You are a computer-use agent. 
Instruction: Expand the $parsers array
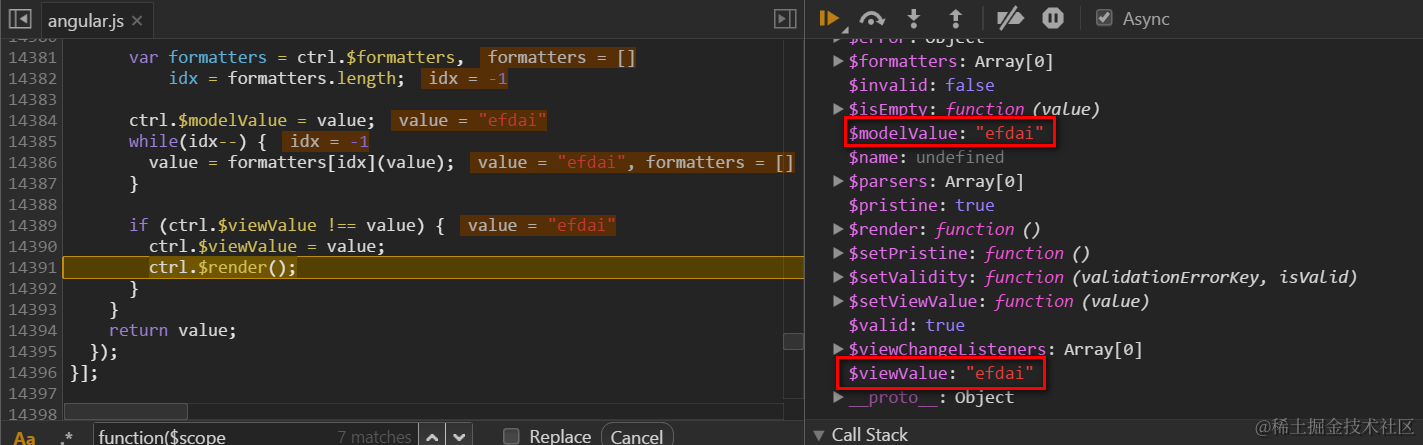[839, 182]
